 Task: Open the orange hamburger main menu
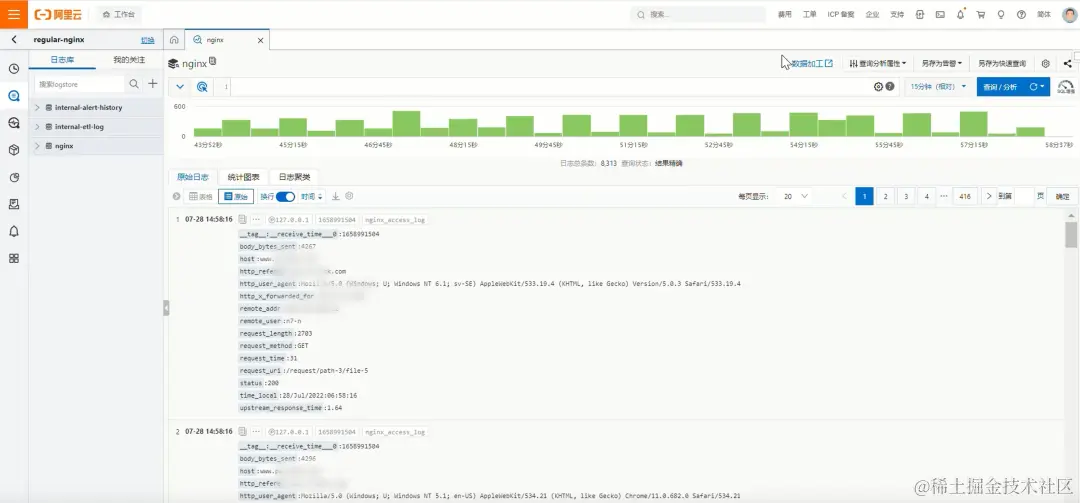pos(14,14)
